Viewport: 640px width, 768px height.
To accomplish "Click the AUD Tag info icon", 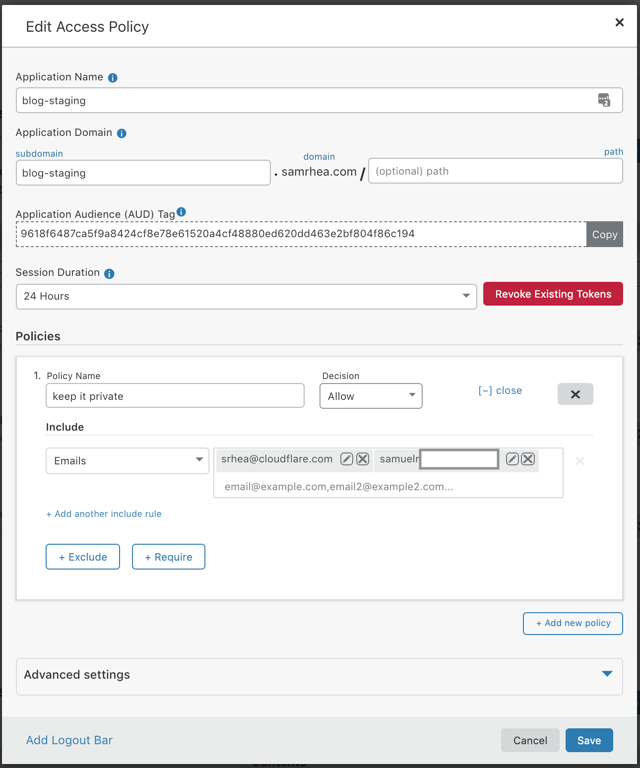I will [181, 212].
